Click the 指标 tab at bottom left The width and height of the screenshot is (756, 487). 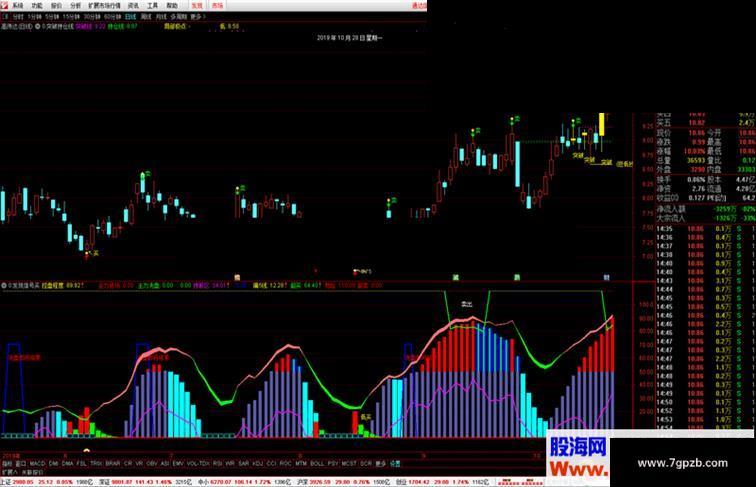pos(7,463)
